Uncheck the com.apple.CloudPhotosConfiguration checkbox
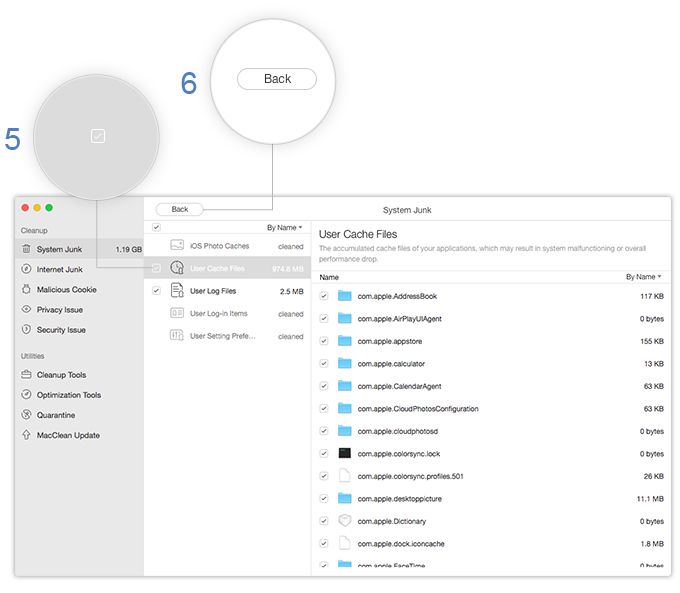This screenshot has width=680, height=593. point(324,408)
